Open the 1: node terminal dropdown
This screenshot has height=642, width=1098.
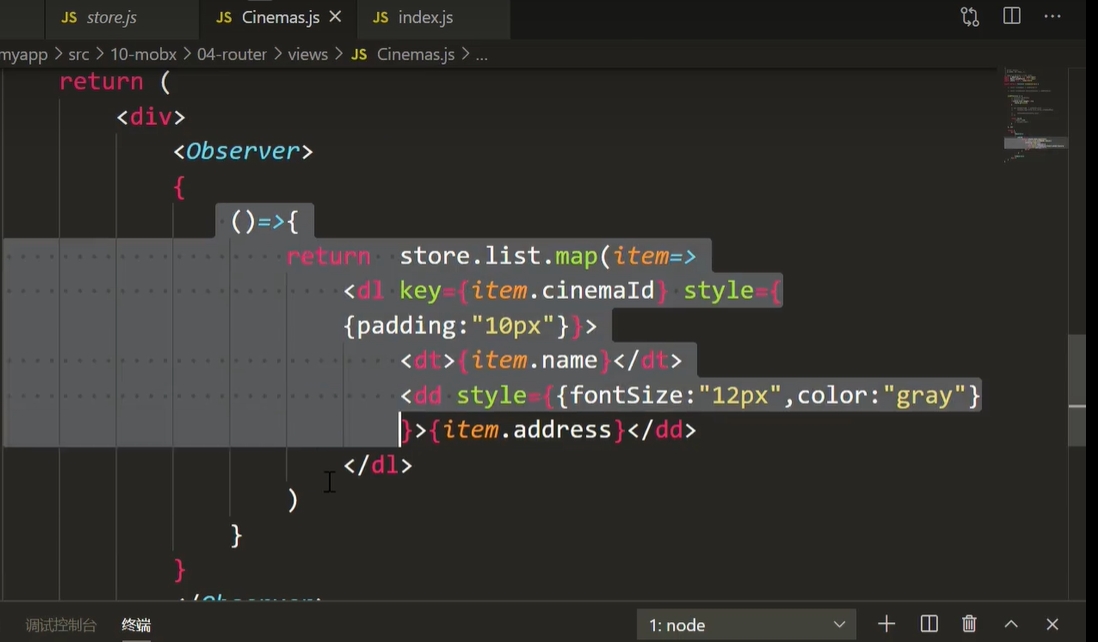(x=746, y=624)
